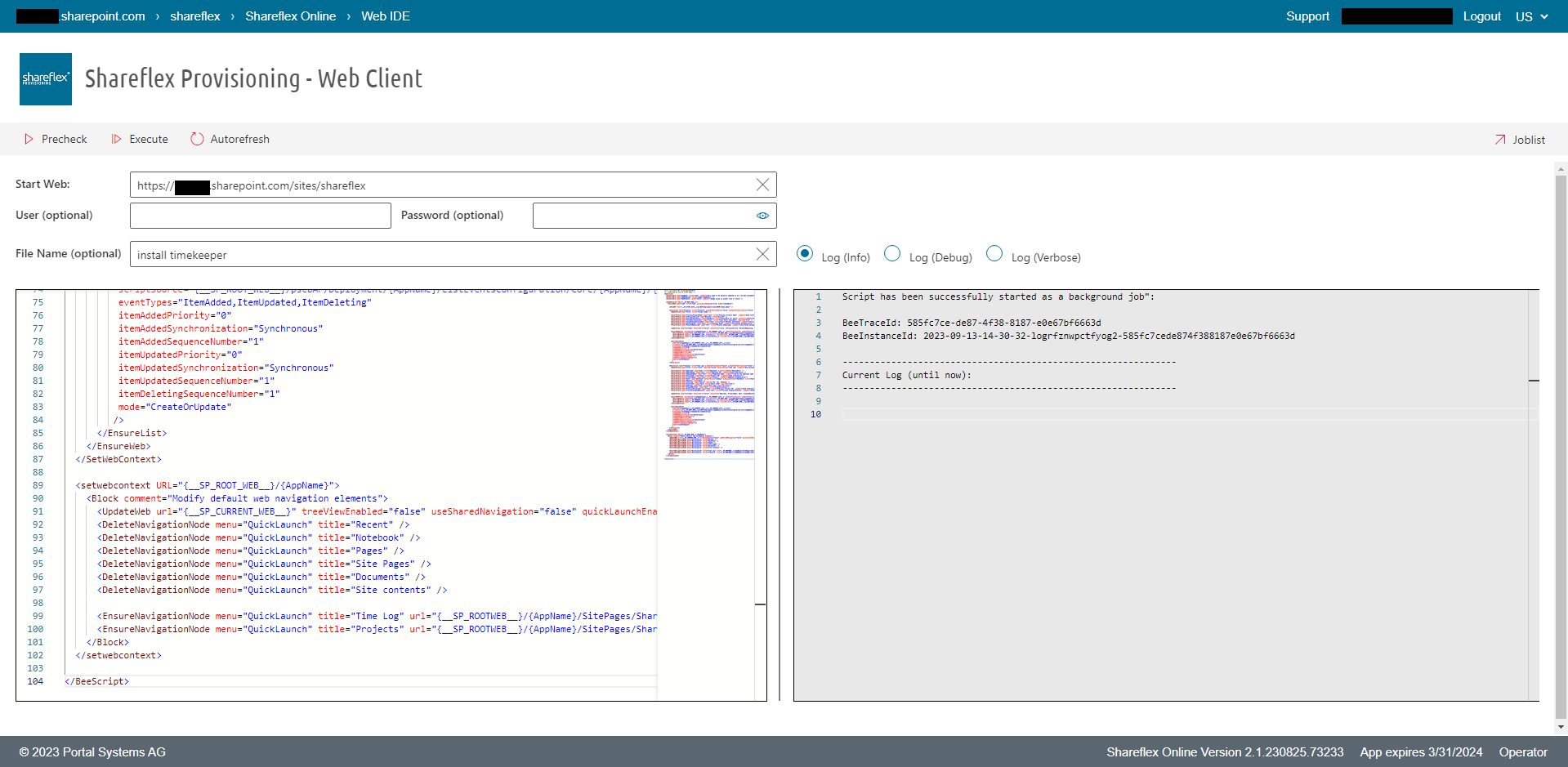Click the Execute toolbar button

[x=140, y=139]
